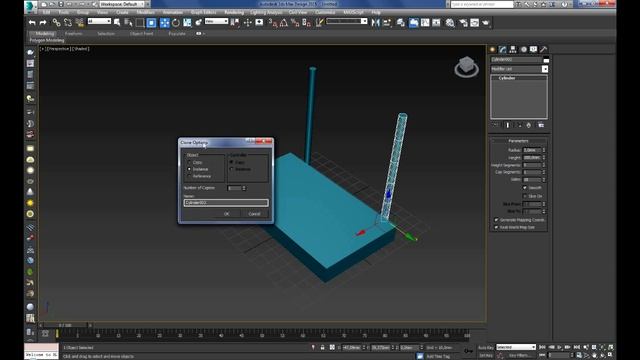
Task: Toggle the Smooth checkbox
Action: (x=525, y=188)
